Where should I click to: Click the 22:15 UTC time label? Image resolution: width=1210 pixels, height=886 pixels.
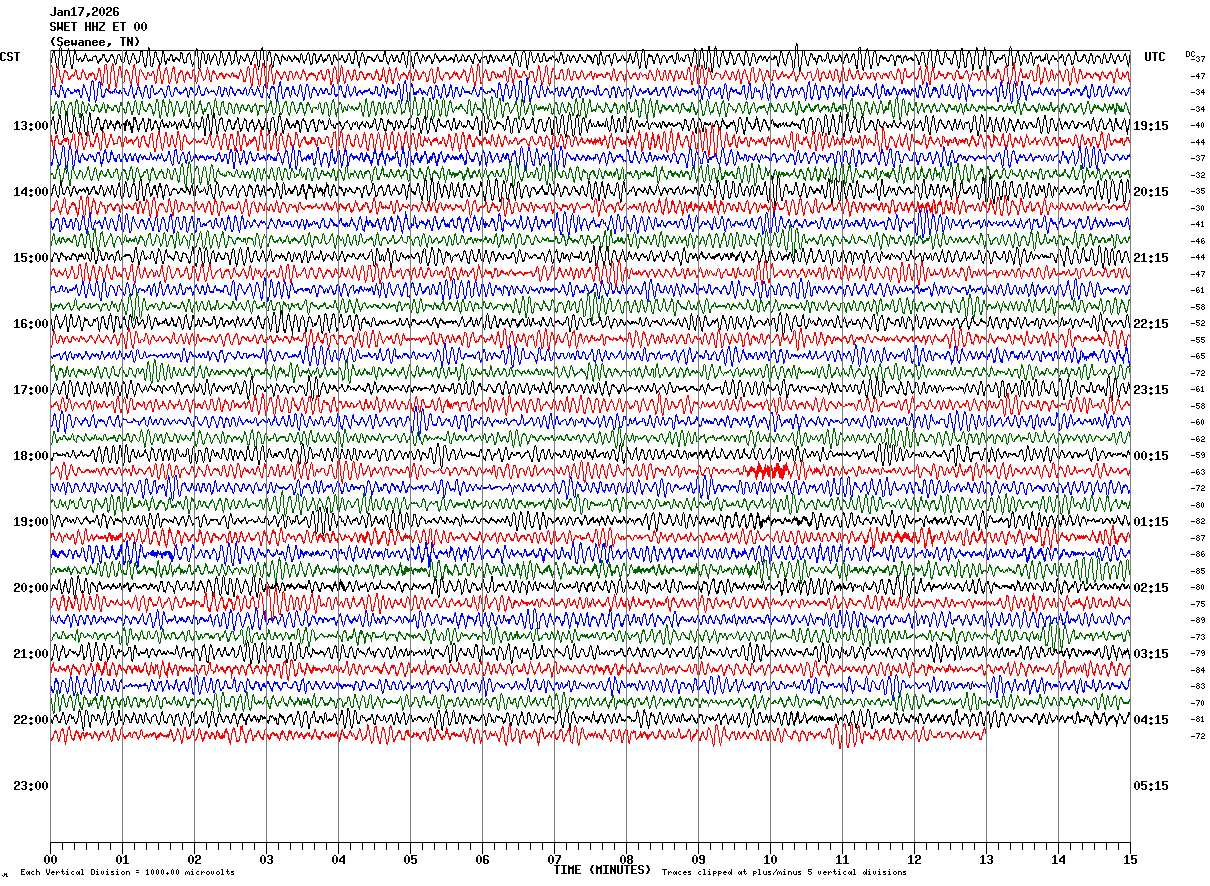coord(1150,324)
